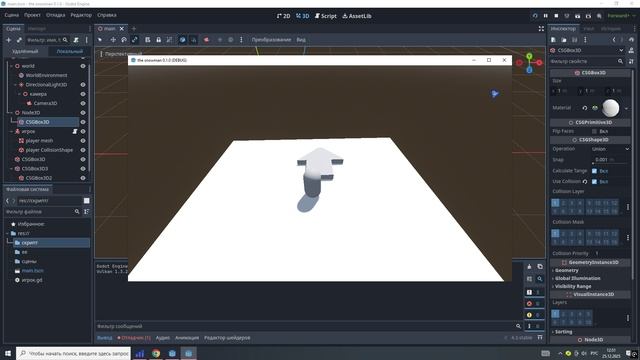Expand the Global Illumination section
640x360 pixels.
tap(577, 278)
